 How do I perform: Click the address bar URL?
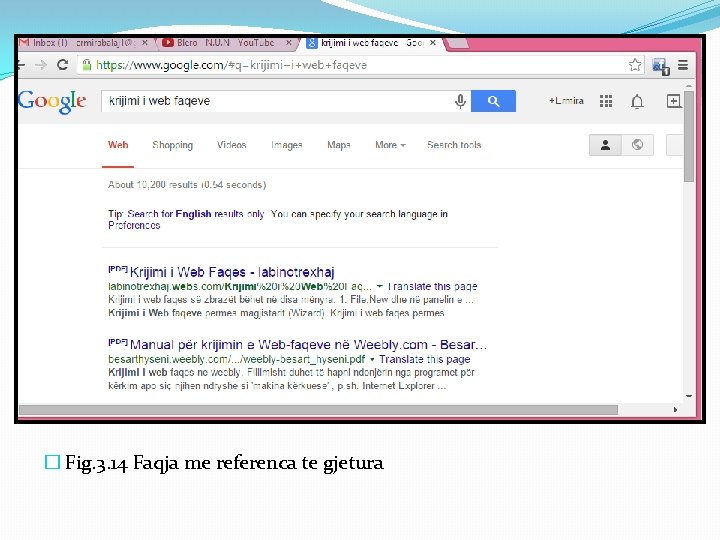pos(231,65)
